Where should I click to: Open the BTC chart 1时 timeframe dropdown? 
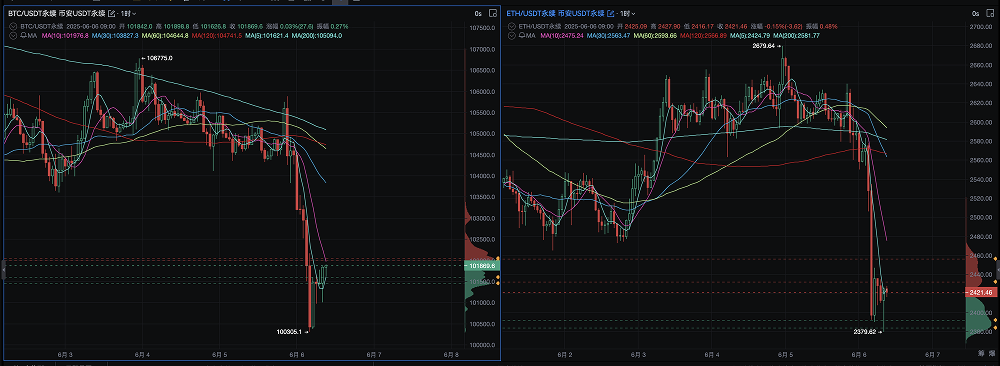point(129,13)
